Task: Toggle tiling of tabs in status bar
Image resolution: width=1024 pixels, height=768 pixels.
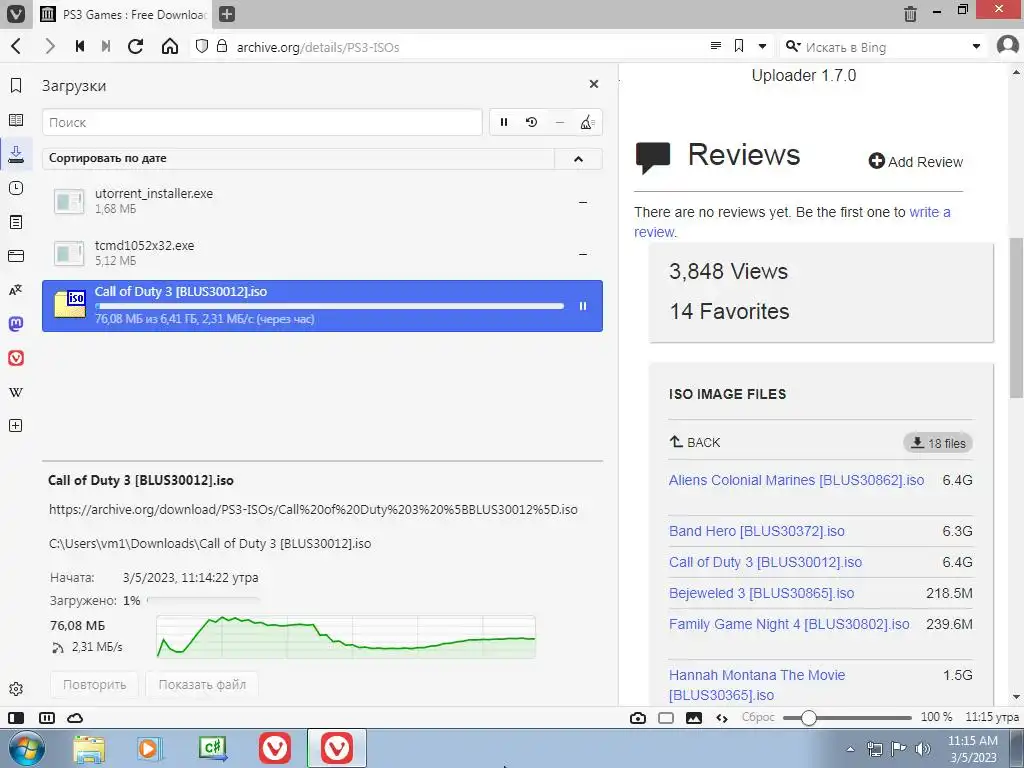Action: tap(46, 718)
